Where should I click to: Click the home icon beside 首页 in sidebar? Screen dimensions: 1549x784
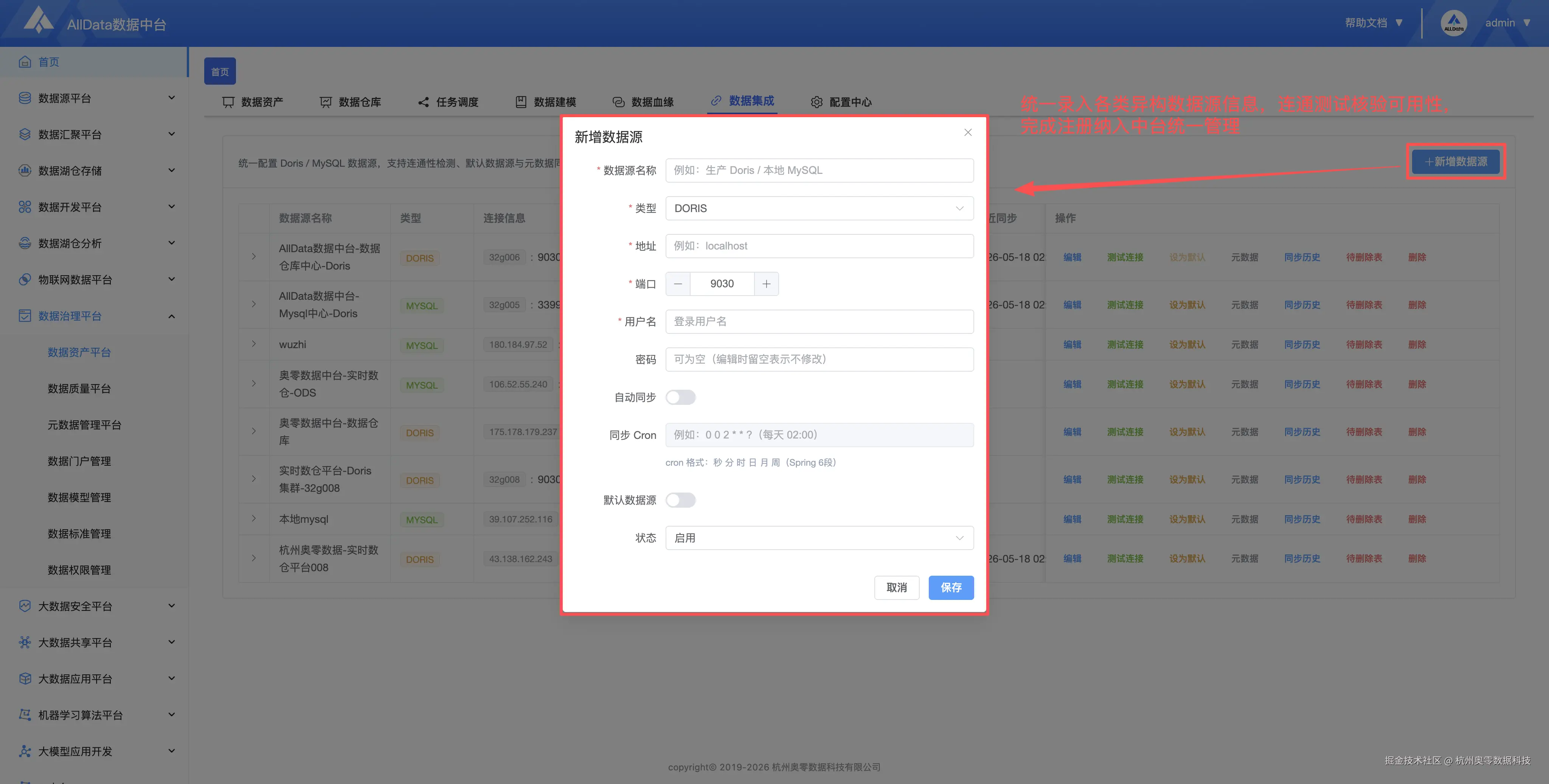[x=25, y=61]
